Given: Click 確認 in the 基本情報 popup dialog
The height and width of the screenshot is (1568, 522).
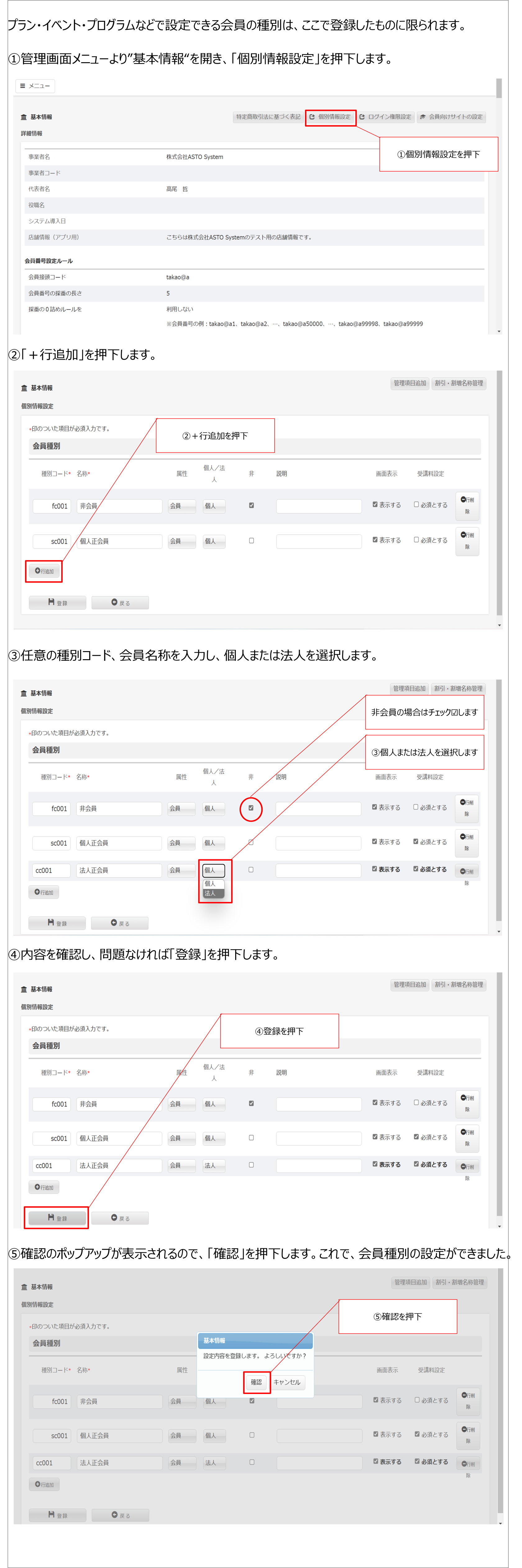Looking at the screenshot, I should click(256, 1382).
